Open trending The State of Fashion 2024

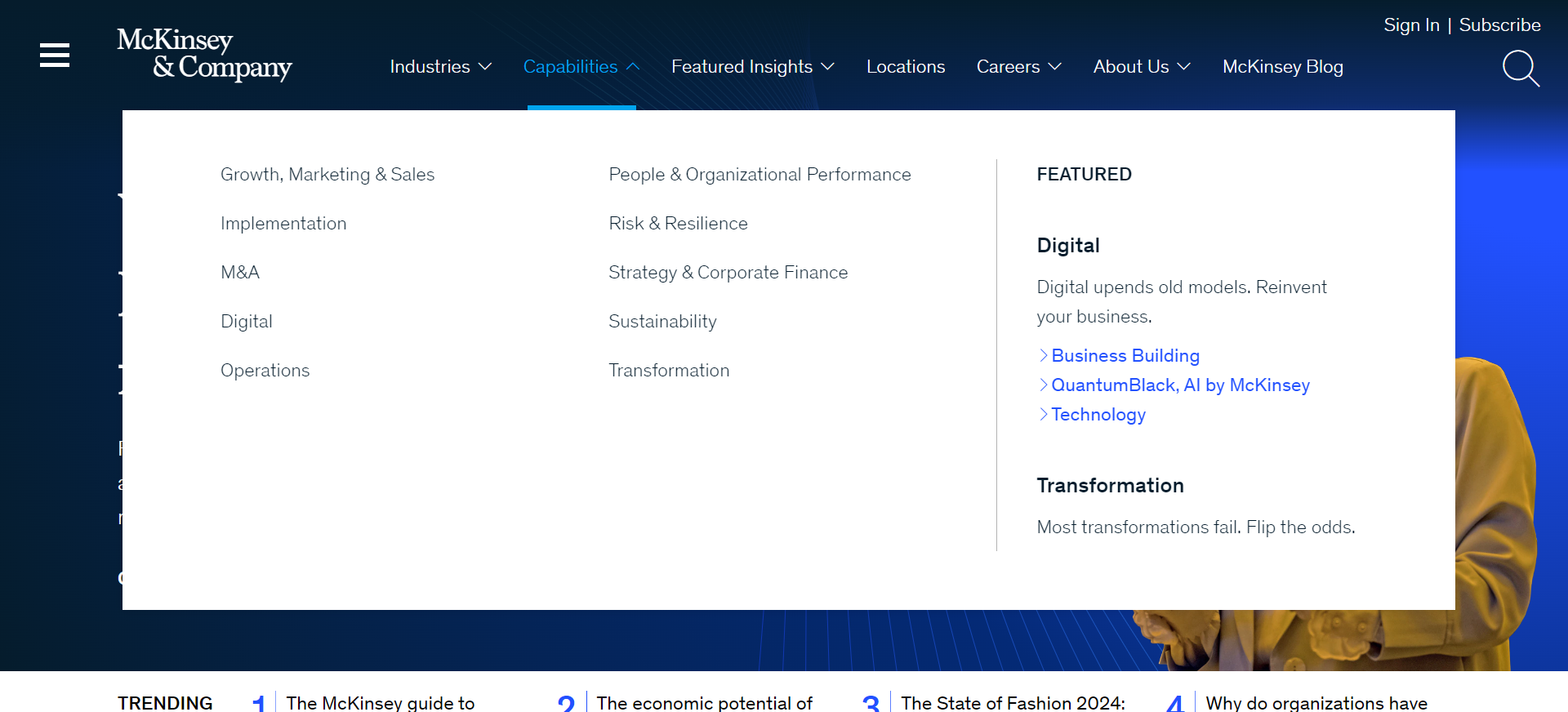point(1013,702)
